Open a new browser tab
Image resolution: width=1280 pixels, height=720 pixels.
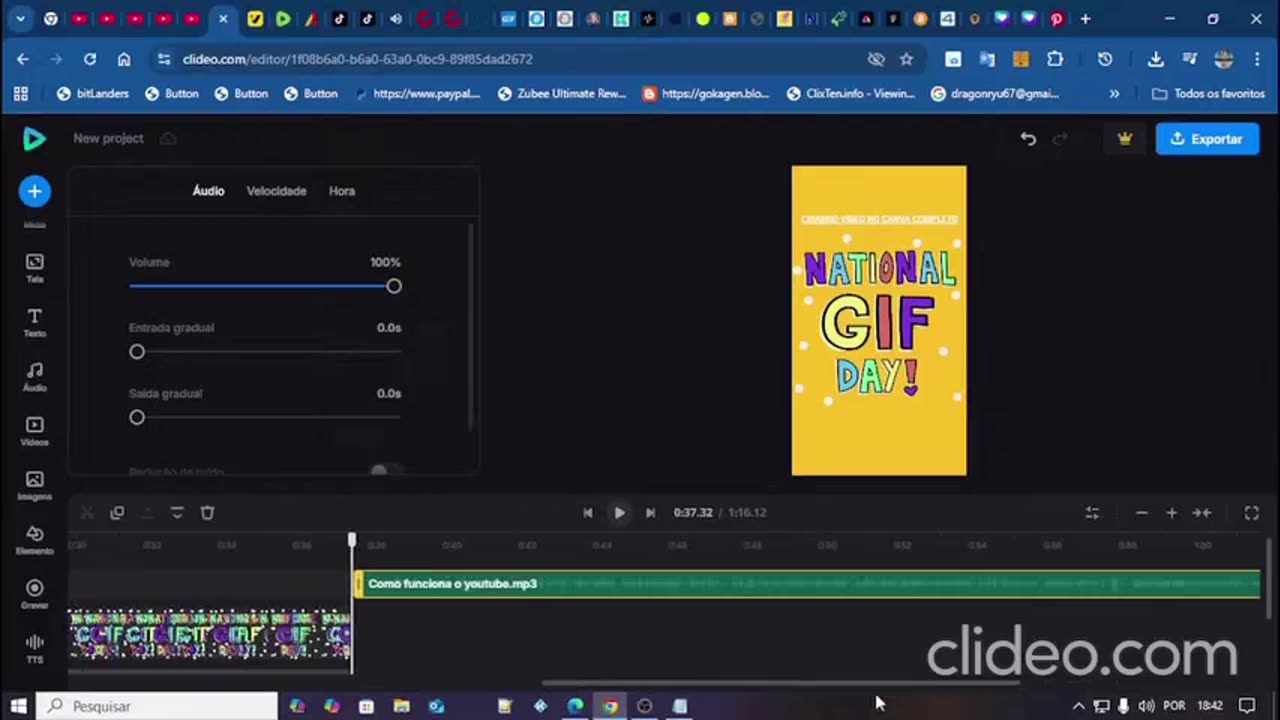[1085, 19]
